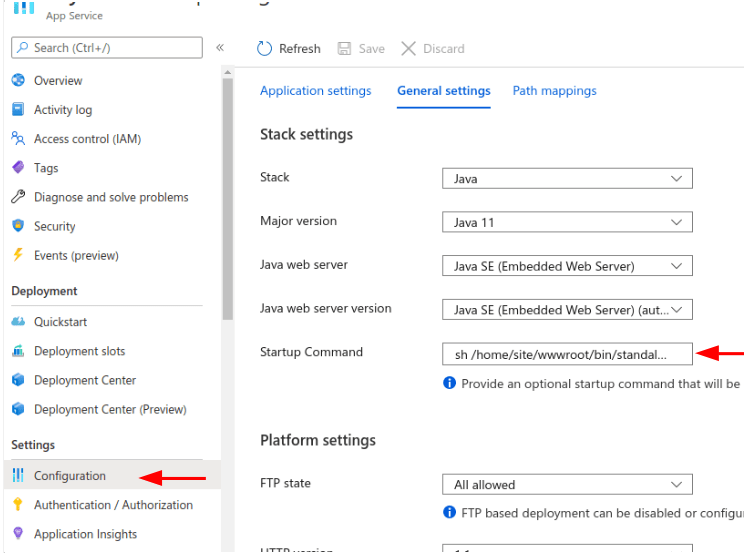Click the Access control (IAM) people icon

pyautogui.click(x=18, y=139)
